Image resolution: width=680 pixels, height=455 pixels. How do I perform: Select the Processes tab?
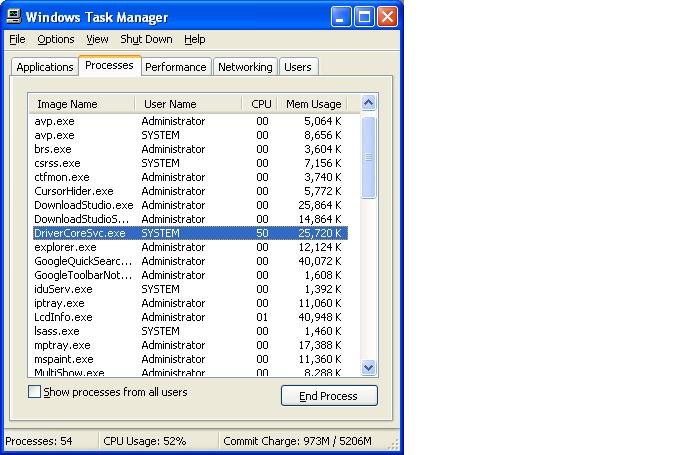click(x=109, y=65)
